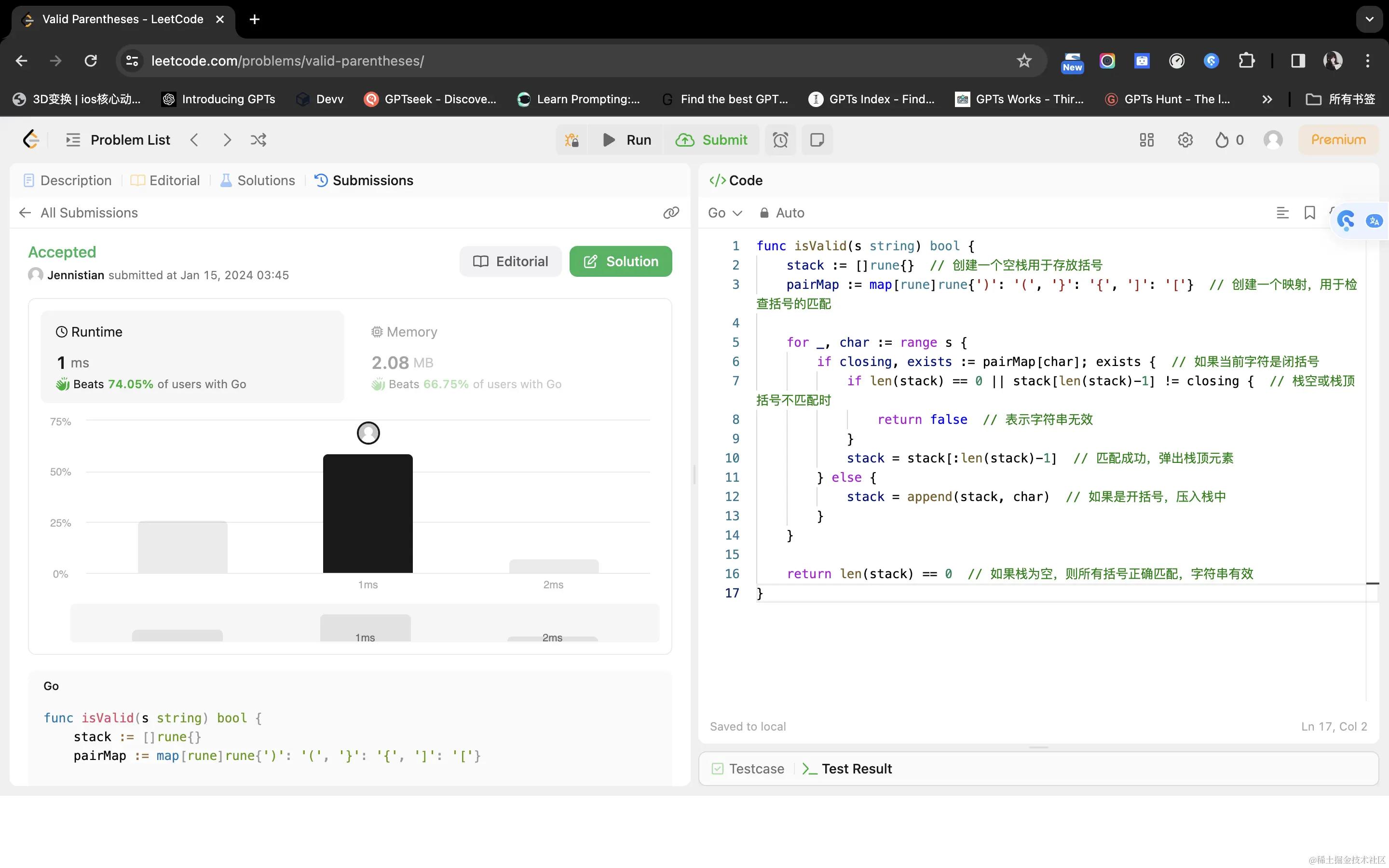
Task: Click the shuffle random problem icon
Action: pyautogui.click(x=259, y=140)
